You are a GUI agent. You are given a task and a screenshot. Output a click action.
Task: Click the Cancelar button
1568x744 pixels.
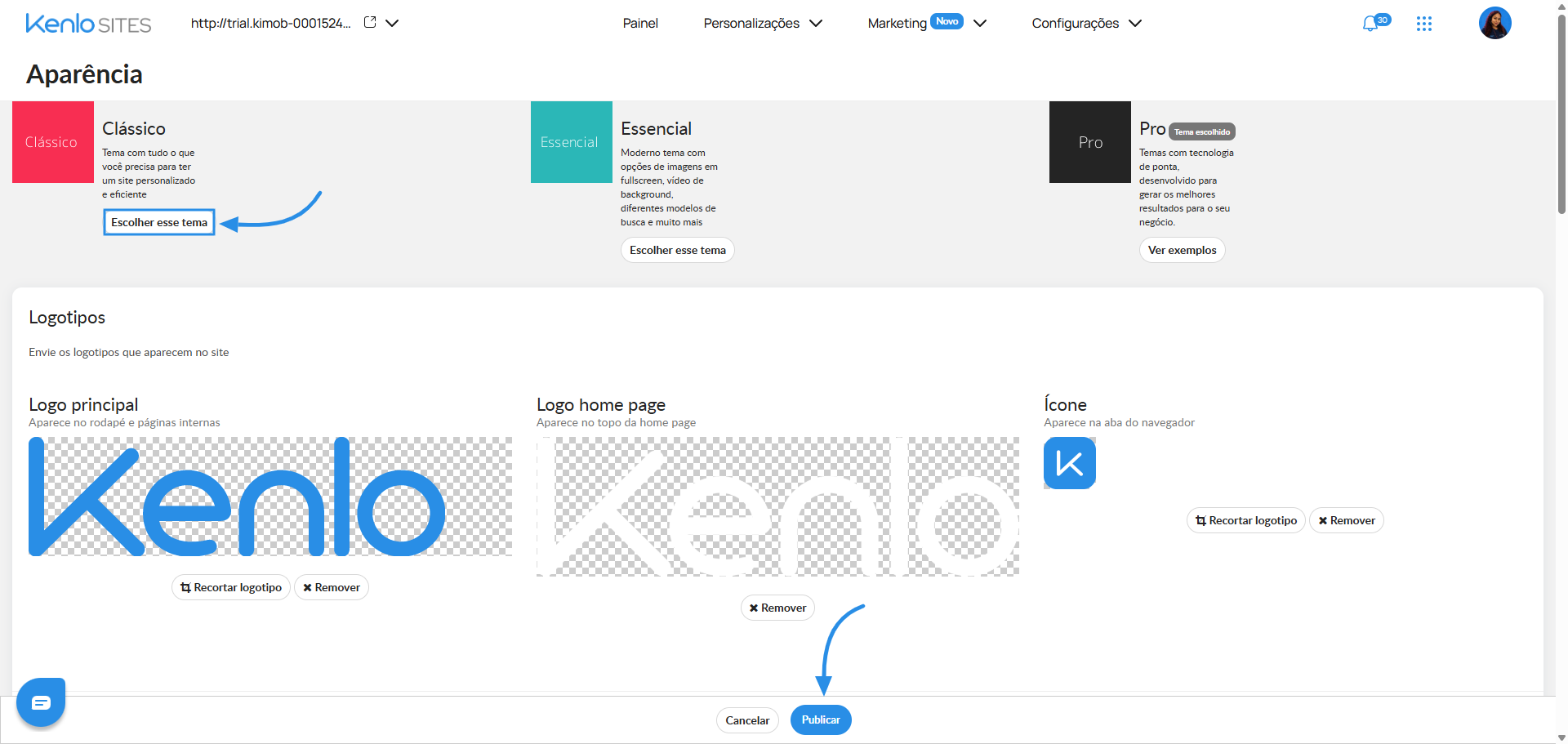747,720
